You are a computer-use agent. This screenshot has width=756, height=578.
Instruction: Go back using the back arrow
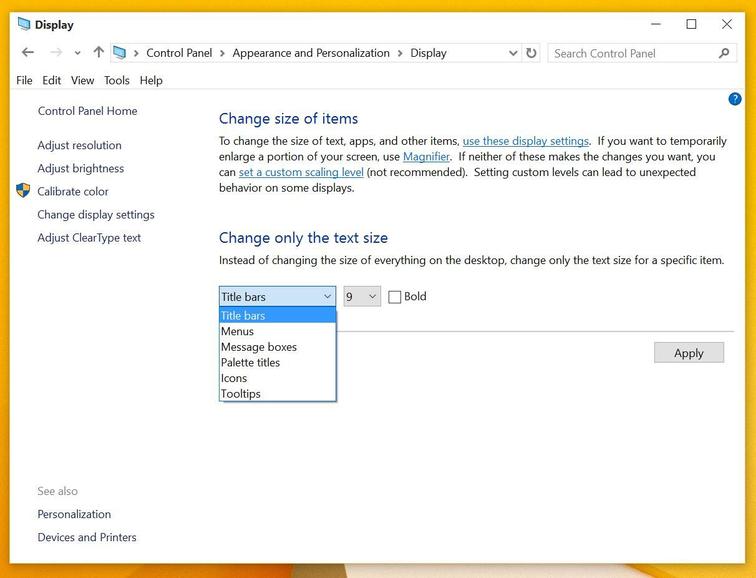(x=28, y=53)
